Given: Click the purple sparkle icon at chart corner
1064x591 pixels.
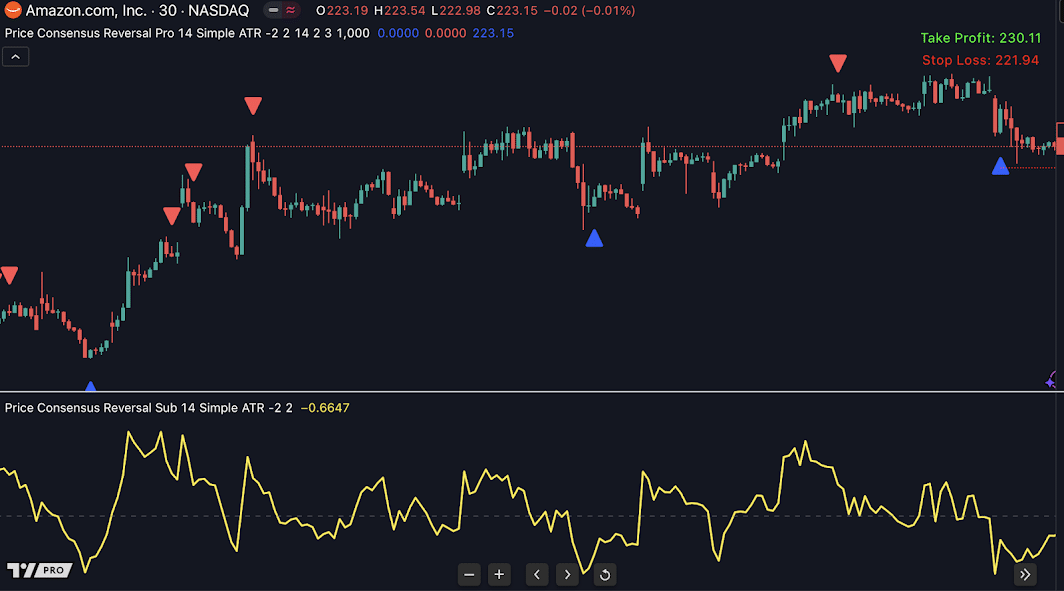Looking at the screenshot, I should tap(1054, 379).
